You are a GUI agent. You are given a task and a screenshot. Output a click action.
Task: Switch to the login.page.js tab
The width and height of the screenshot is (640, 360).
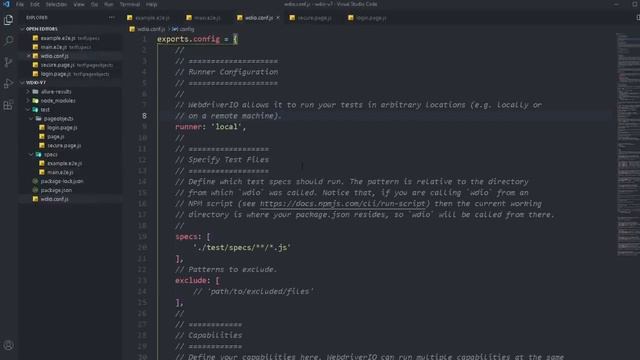point(371,18)
